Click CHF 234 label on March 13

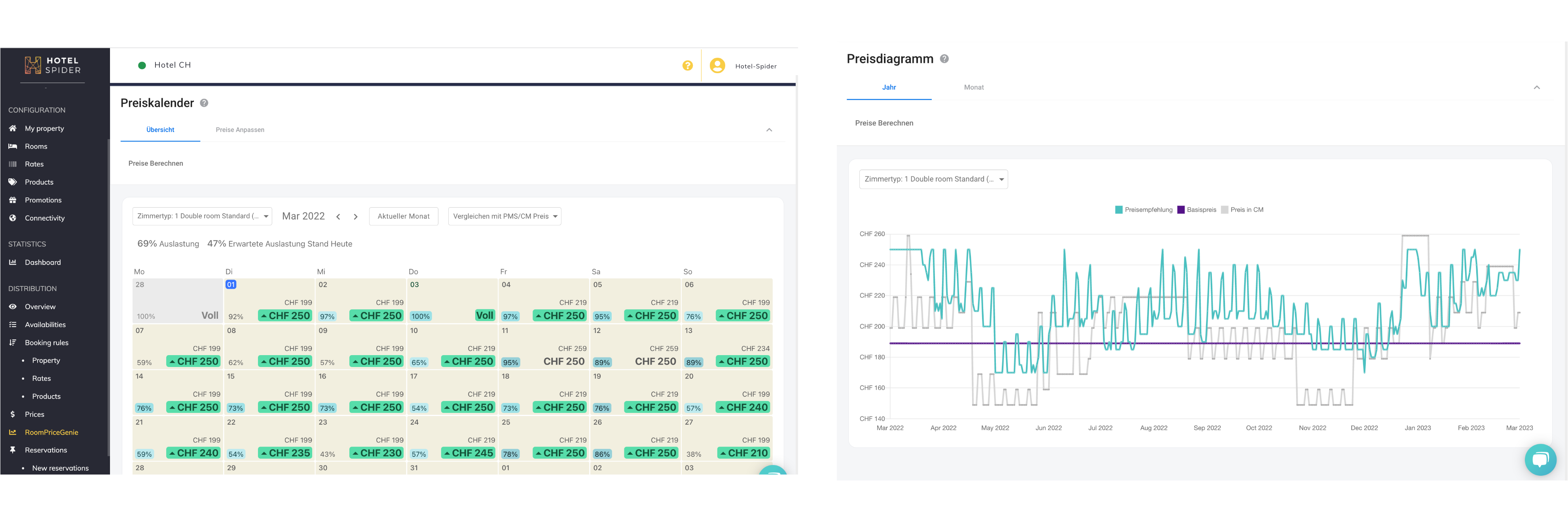tap(755, 349)
